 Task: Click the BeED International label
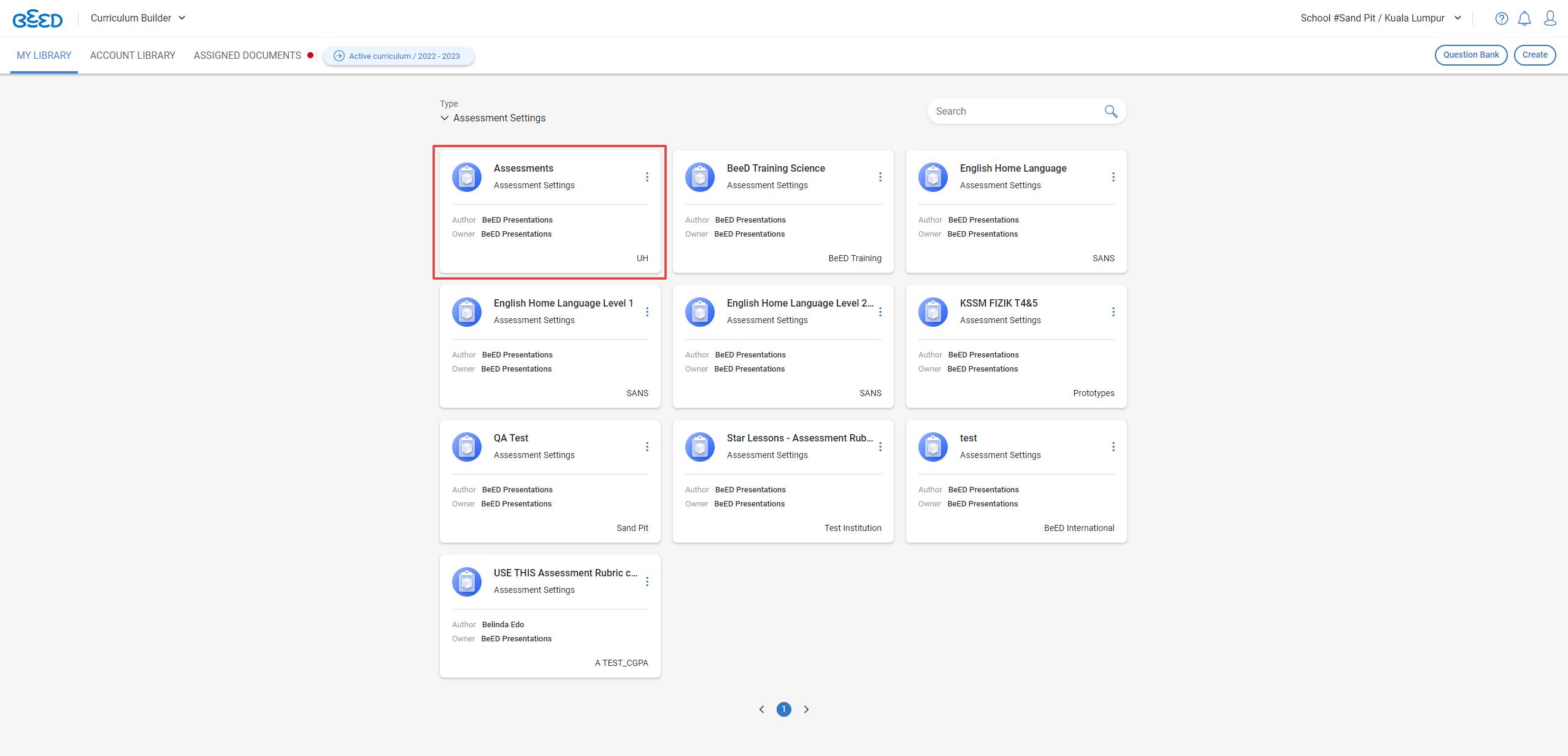point(1079,528)
